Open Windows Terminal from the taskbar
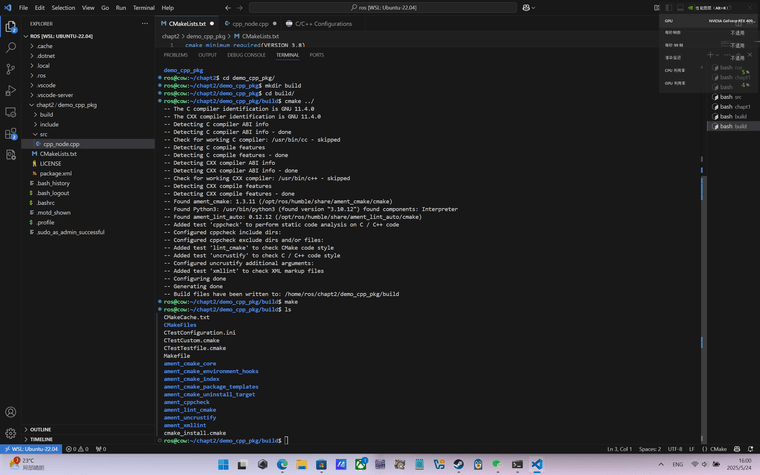 [517, 464]
